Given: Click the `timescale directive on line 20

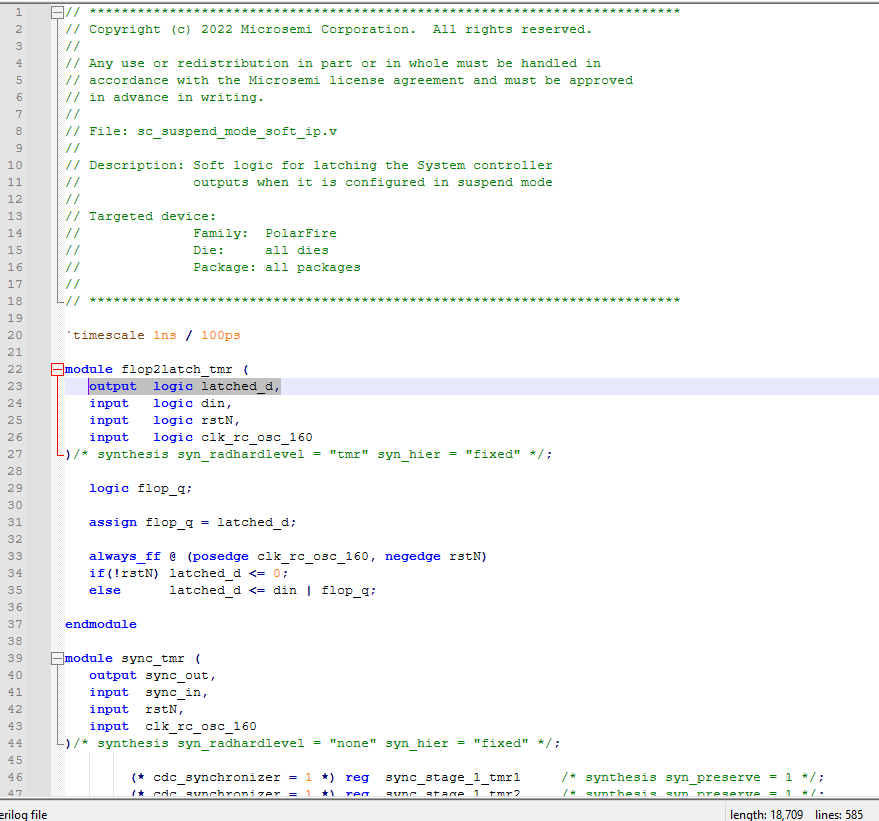Looking at the screenshot, I should pyautogui.click(x=102, y=335).
